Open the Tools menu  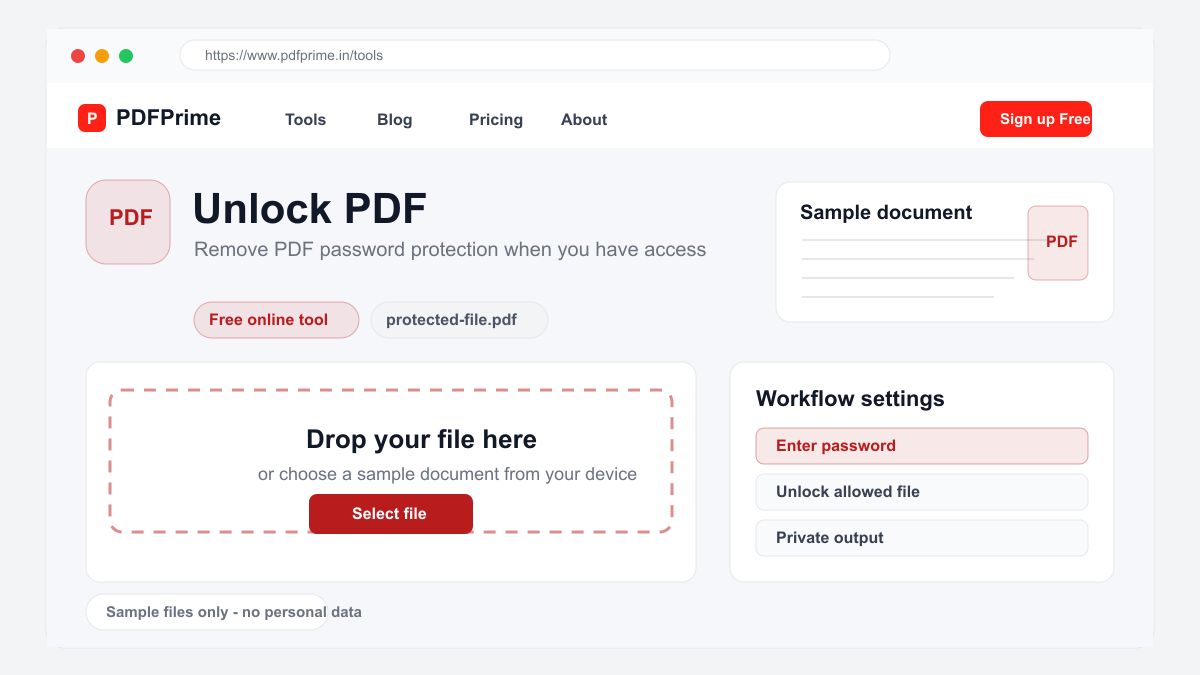(305, 119)
